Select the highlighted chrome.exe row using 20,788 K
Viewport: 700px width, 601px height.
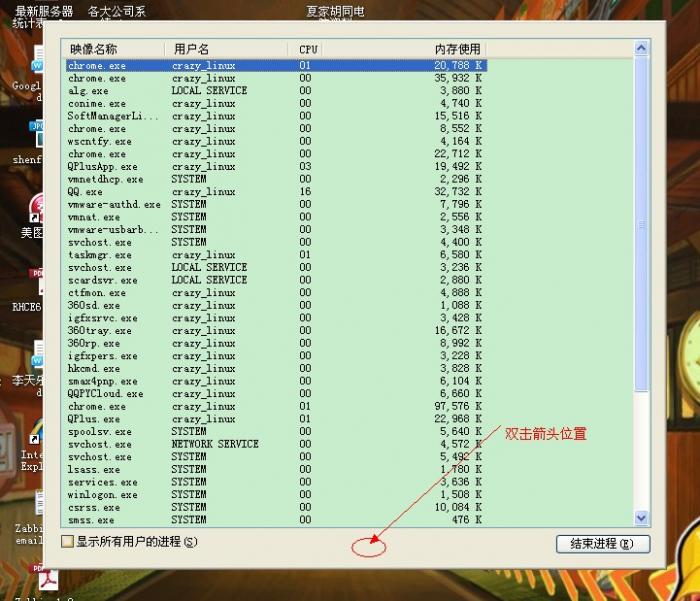pos(277,66)
